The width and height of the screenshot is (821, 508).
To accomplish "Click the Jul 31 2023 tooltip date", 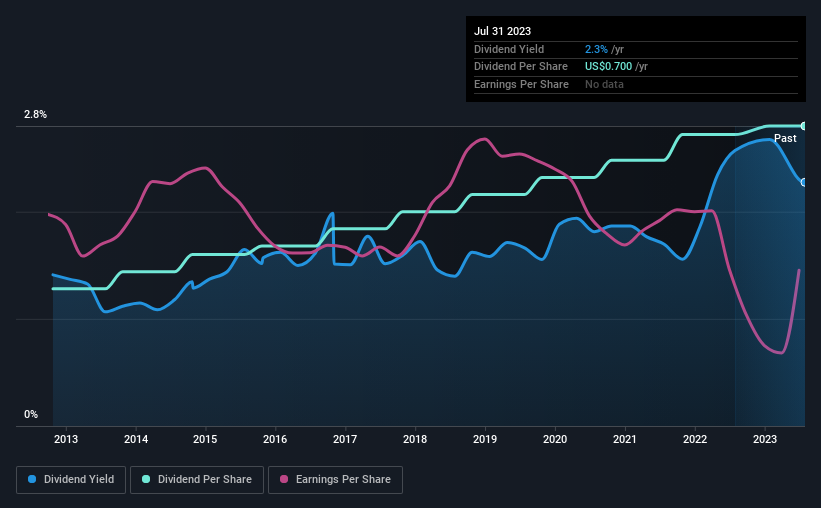I will pyautogui.click(x=503, y=31).
